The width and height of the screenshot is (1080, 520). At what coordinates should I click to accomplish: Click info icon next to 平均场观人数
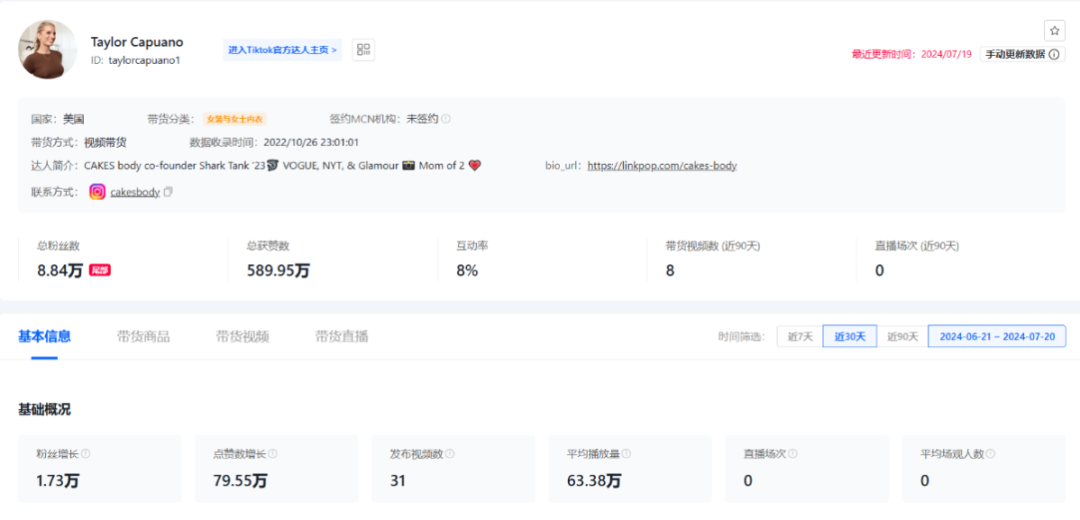tap(991, 454)
